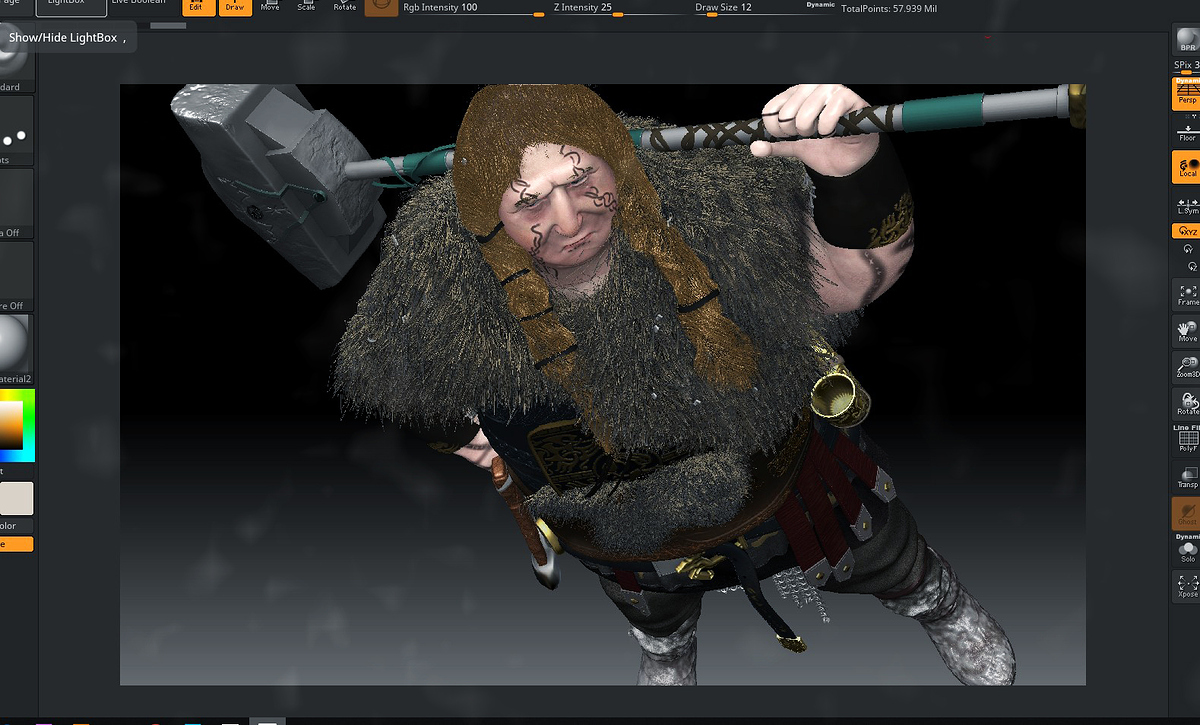Viewport: 1200px width, 725px height.
Task: Select the Rotate transform tool in top bar
Action: (344, 5)
